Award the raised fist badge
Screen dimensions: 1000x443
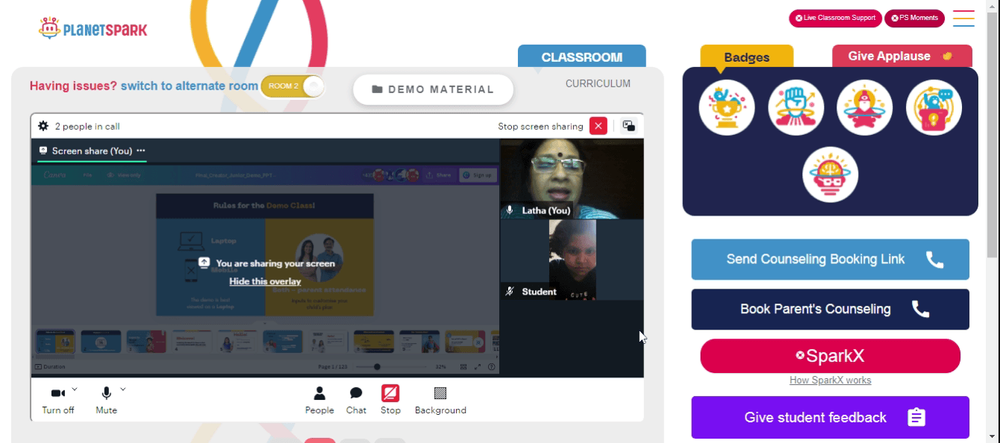click(795, 108)
